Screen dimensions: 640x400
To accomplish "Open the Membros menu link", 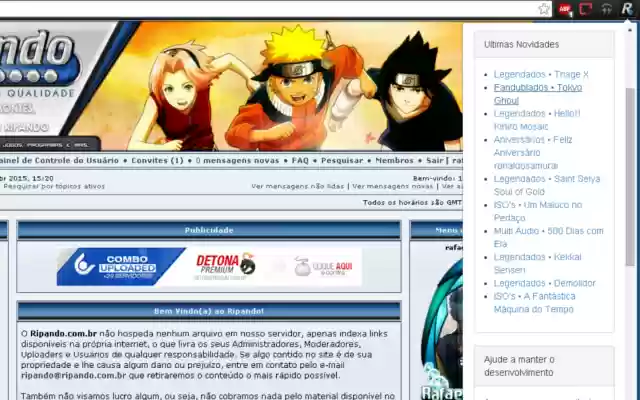I will [x=394, y=160].
